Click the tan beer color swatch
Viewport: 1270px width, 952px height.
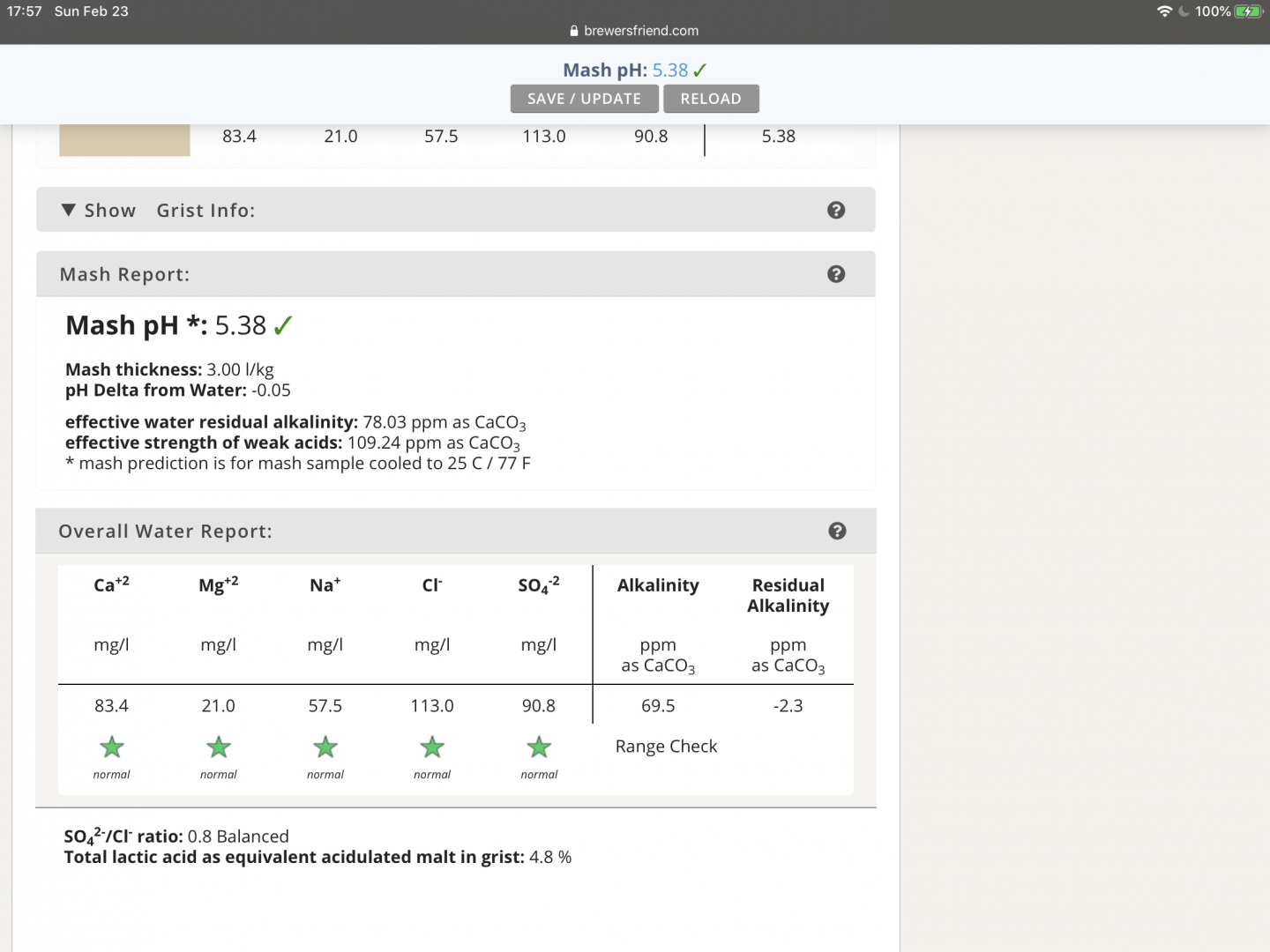point(124,139)
